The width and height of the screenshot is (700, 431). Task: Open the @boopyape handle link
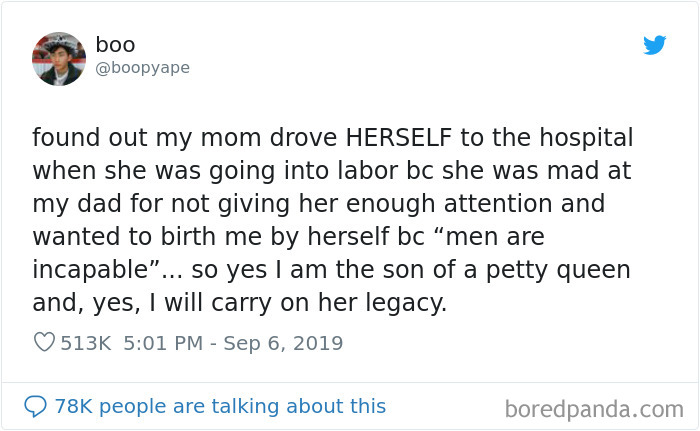142,68
